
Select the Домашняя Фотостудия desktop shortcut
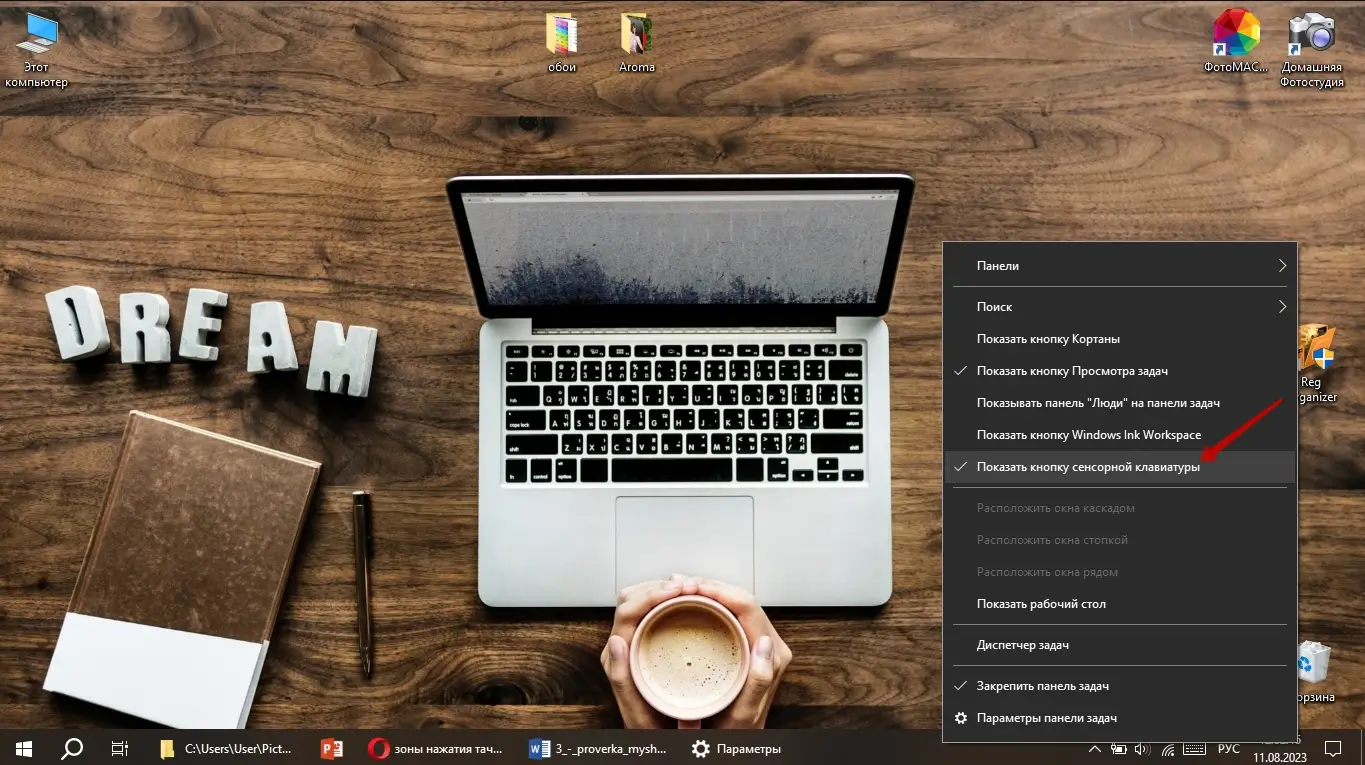pos(1311,51)
